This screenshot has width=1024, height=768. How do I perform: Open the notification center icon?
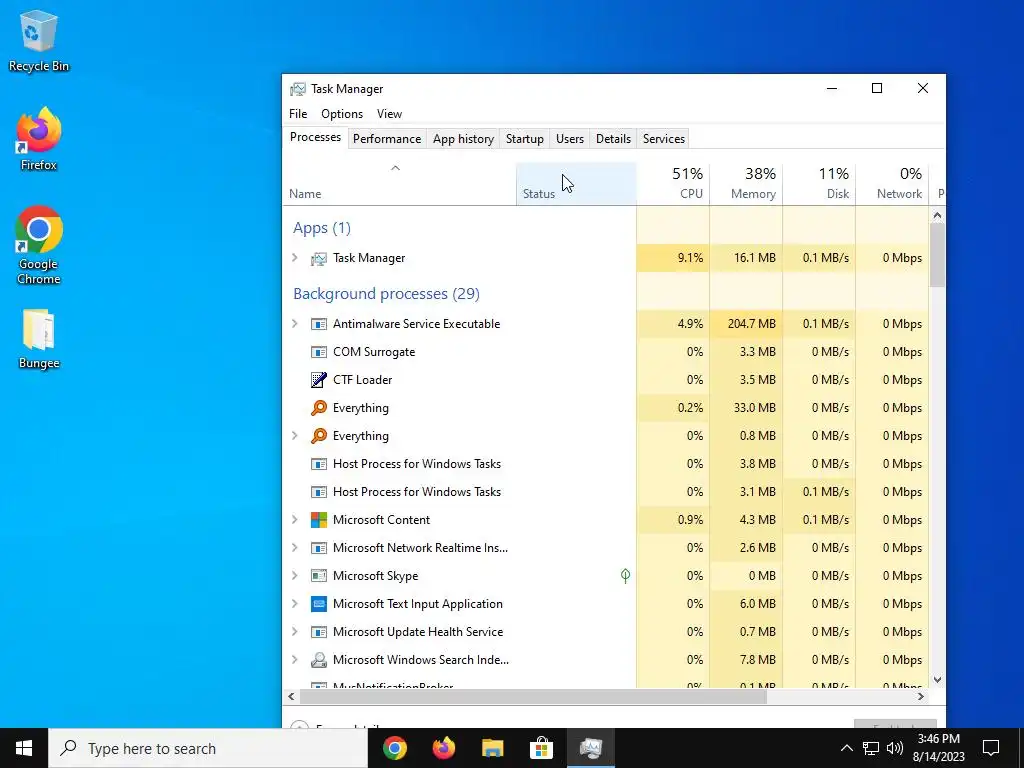pos(991,748)
